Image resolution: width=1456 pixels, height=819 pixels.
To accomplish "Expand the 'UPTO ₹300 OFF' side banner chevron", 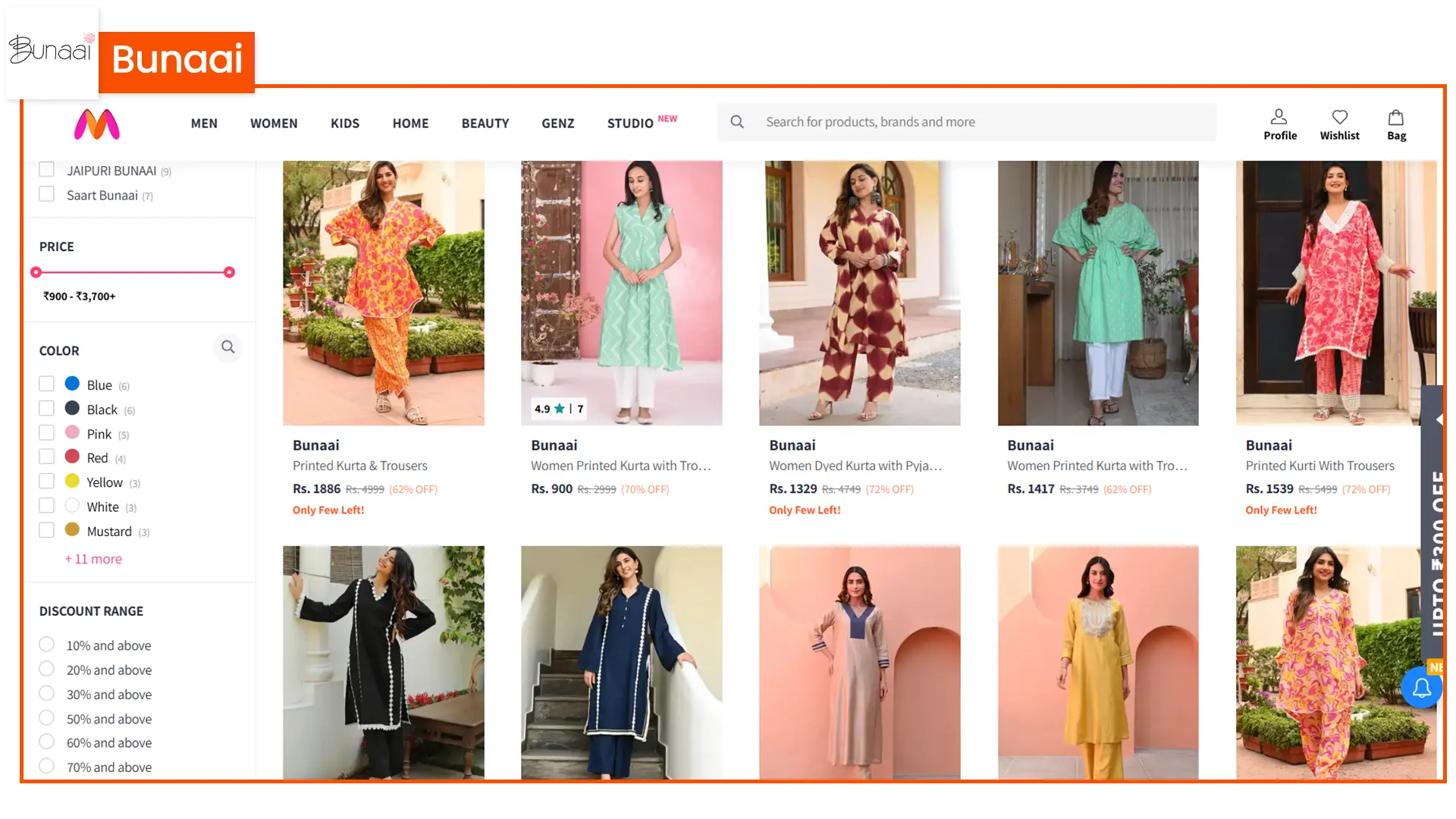I will click(x=1438, y=421).
